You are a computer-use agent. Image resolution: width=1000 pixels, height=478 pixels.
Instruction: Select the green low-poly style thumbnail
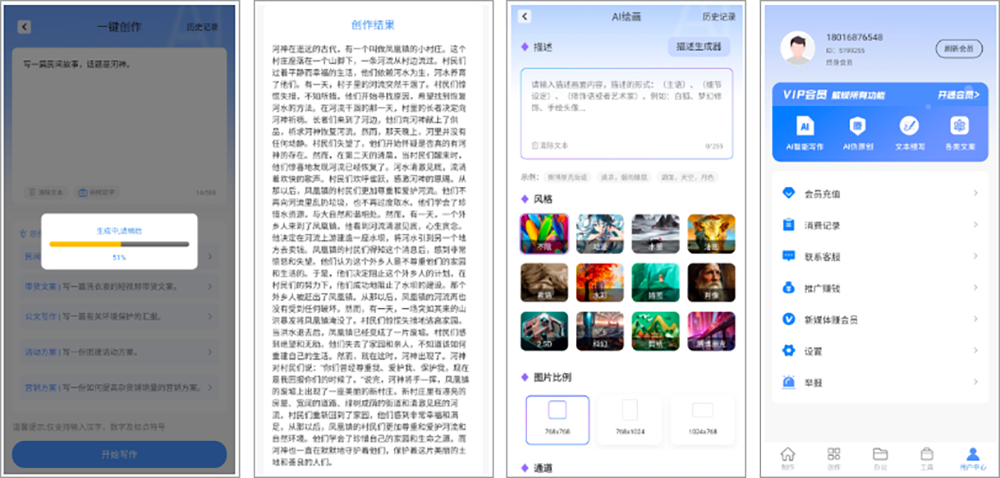(x=656, y=282)
